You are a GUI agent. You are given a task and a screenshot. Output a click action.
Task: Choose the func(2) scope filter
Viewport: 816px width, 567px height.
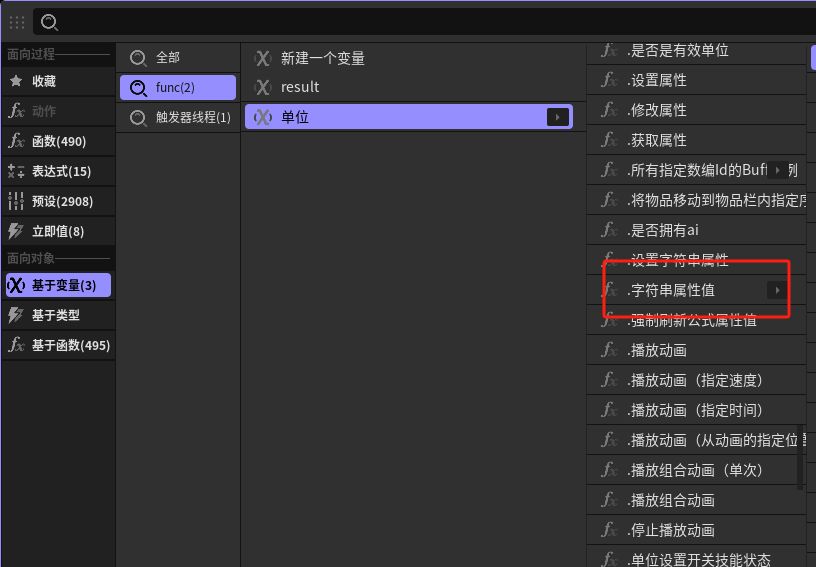[x=177, y=87]
